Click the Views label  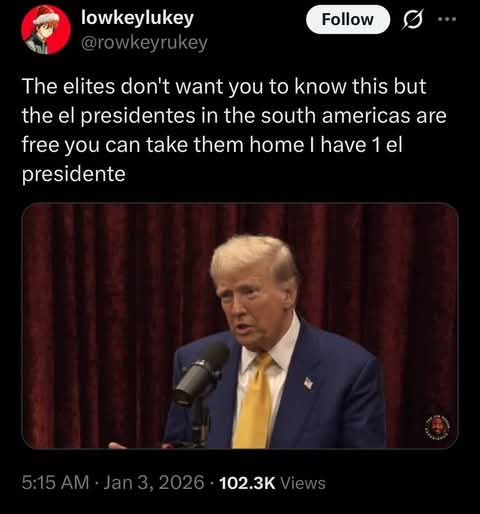[303, 483]
